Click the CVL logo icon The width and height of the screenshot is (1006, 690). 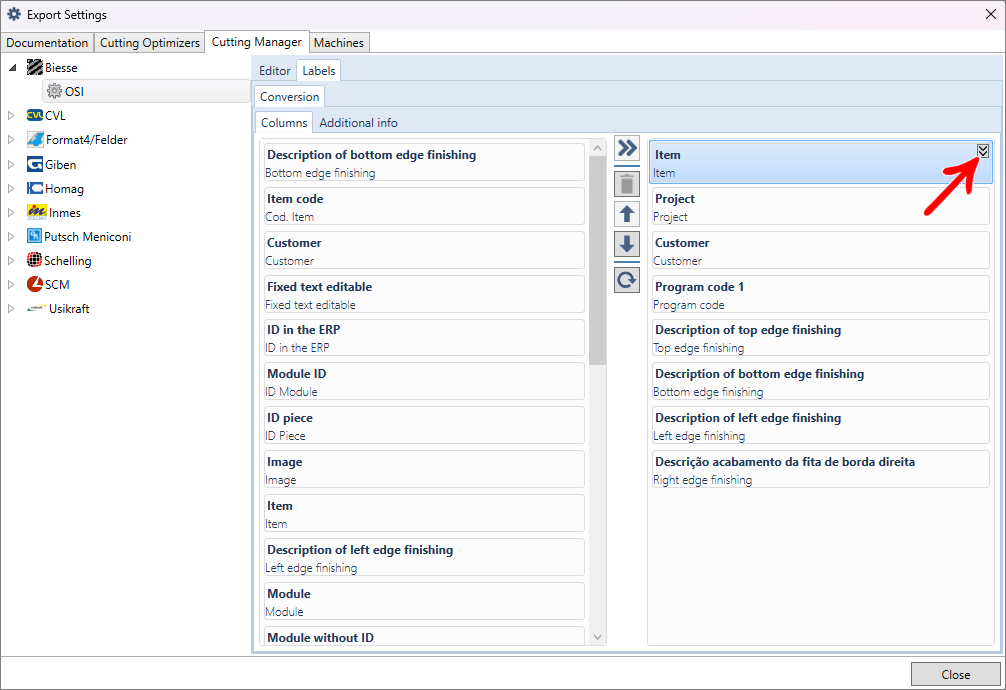[35, 116]
